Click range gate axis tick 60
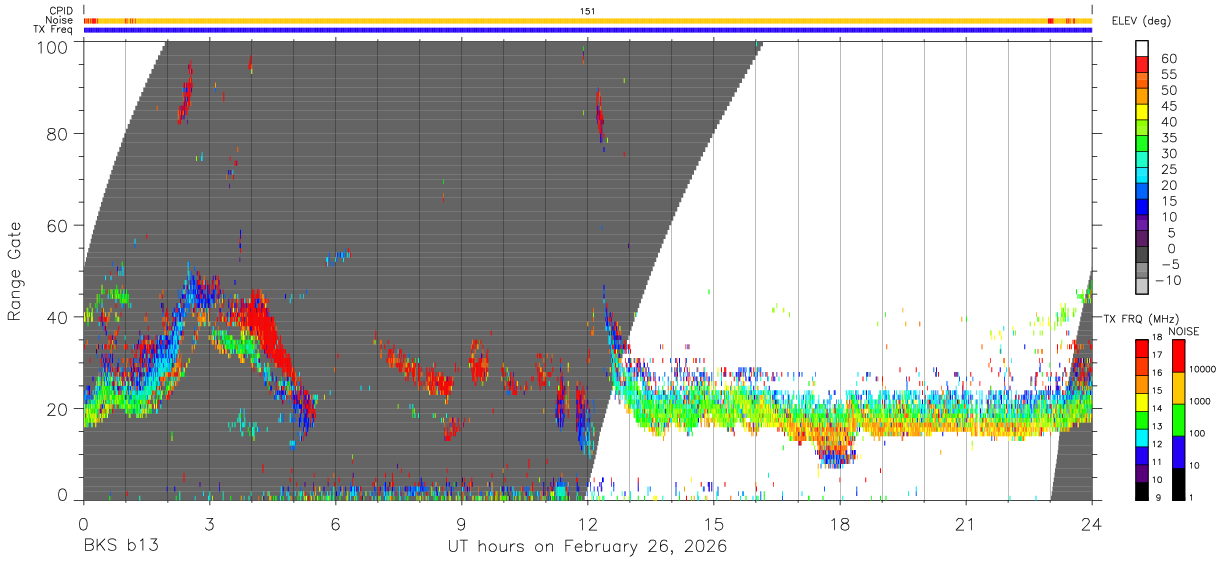 (x=59, y=225)
